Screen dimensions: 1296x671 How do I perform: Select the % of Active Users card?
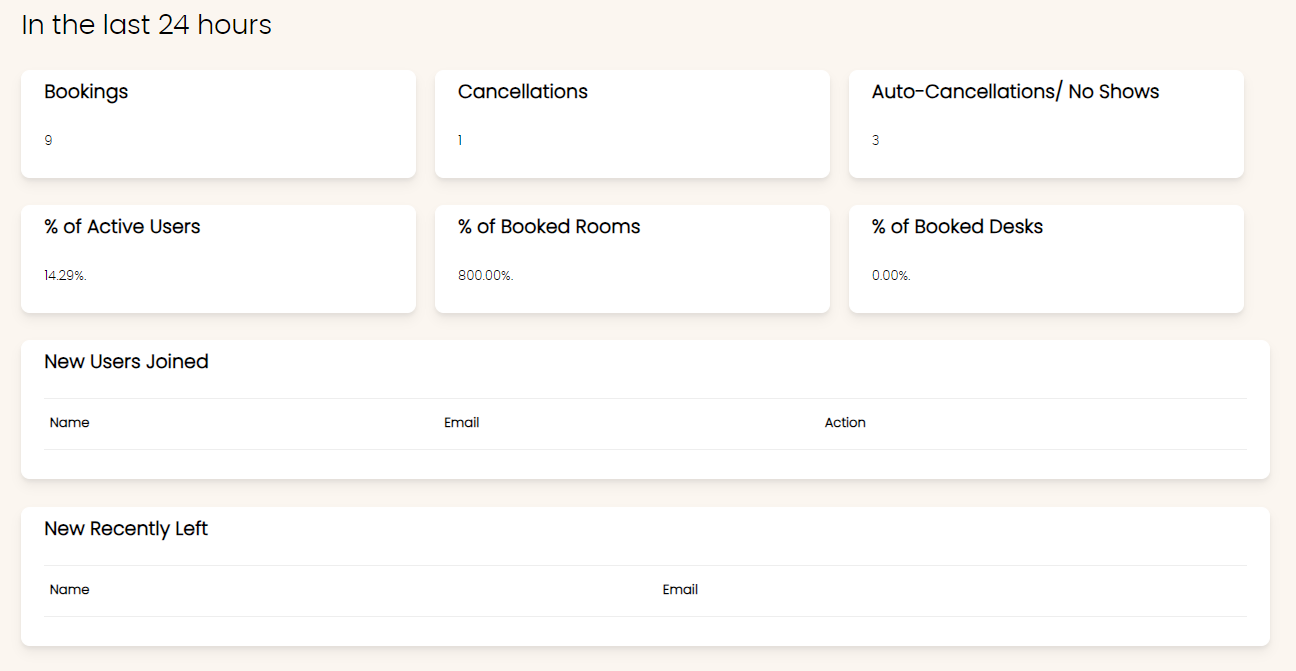coord(218,259)
